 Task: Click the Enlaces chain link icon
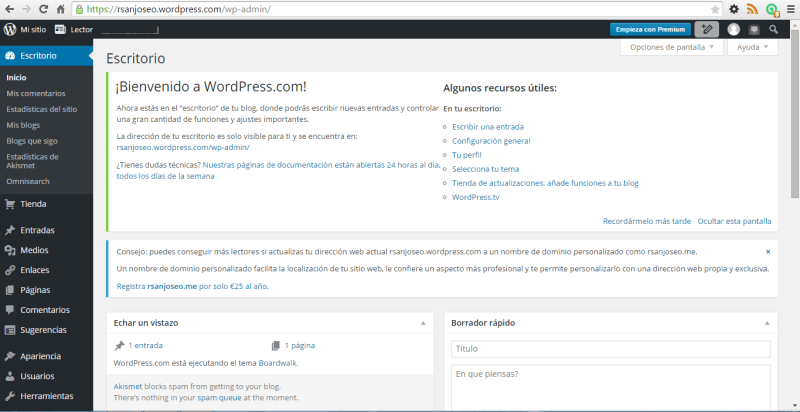coord(10,270)
